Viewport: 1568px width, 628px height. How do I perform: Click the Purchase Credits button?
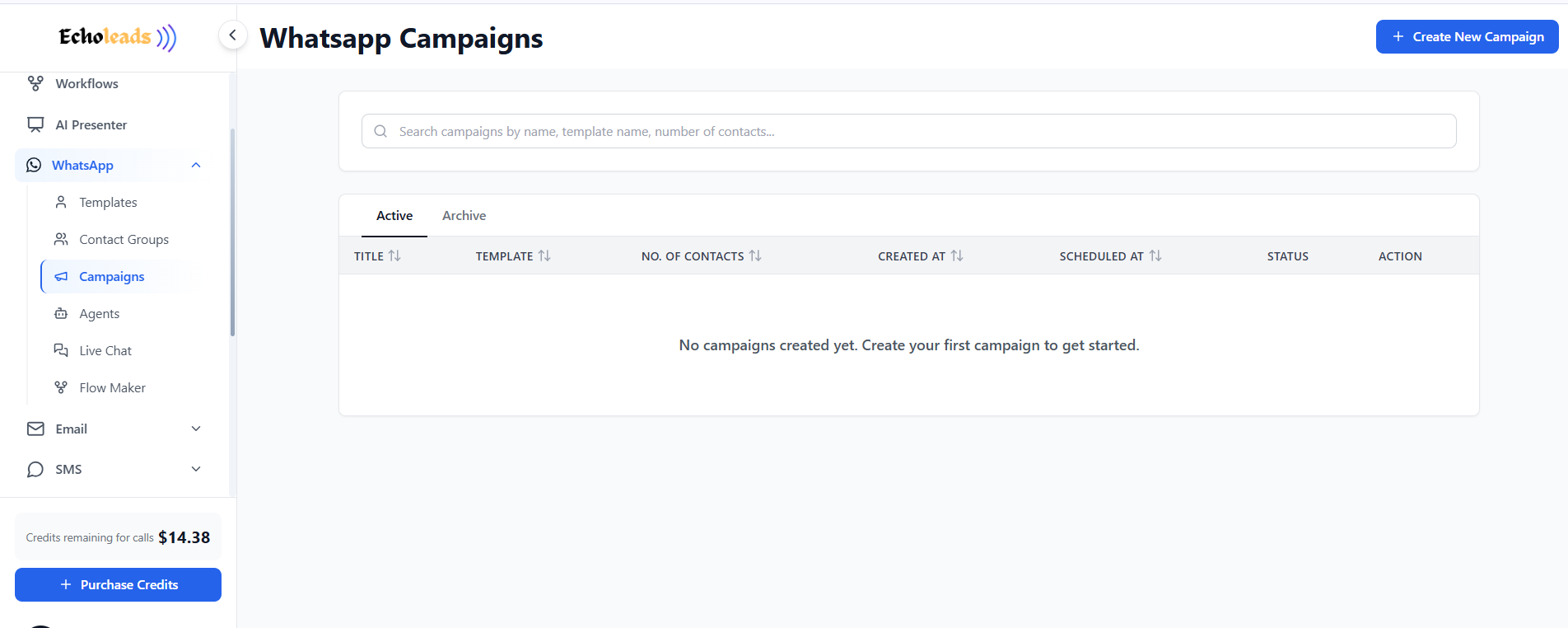click(118, 584)
